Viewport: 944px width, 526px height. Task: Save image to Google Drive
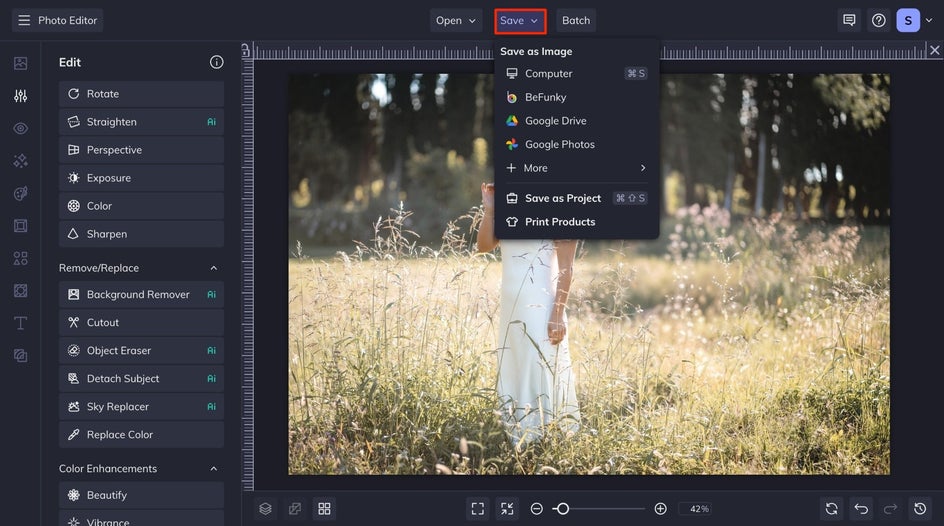point(577,120)
